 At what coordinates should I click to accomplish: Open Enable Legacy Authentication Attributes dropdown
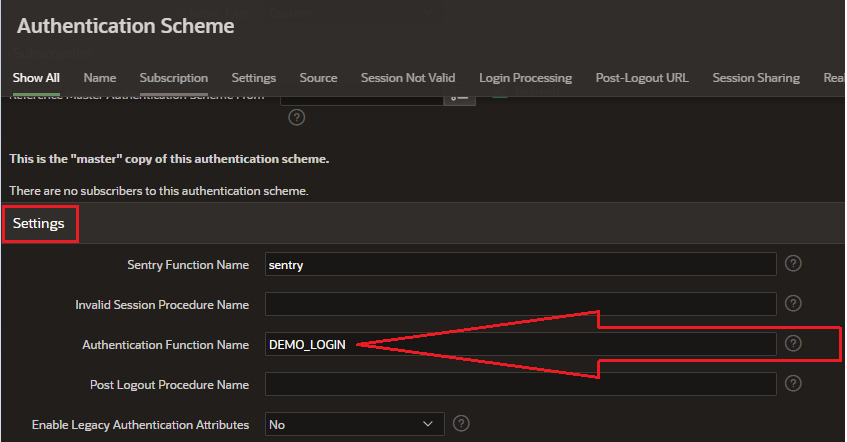click(354, 424)
